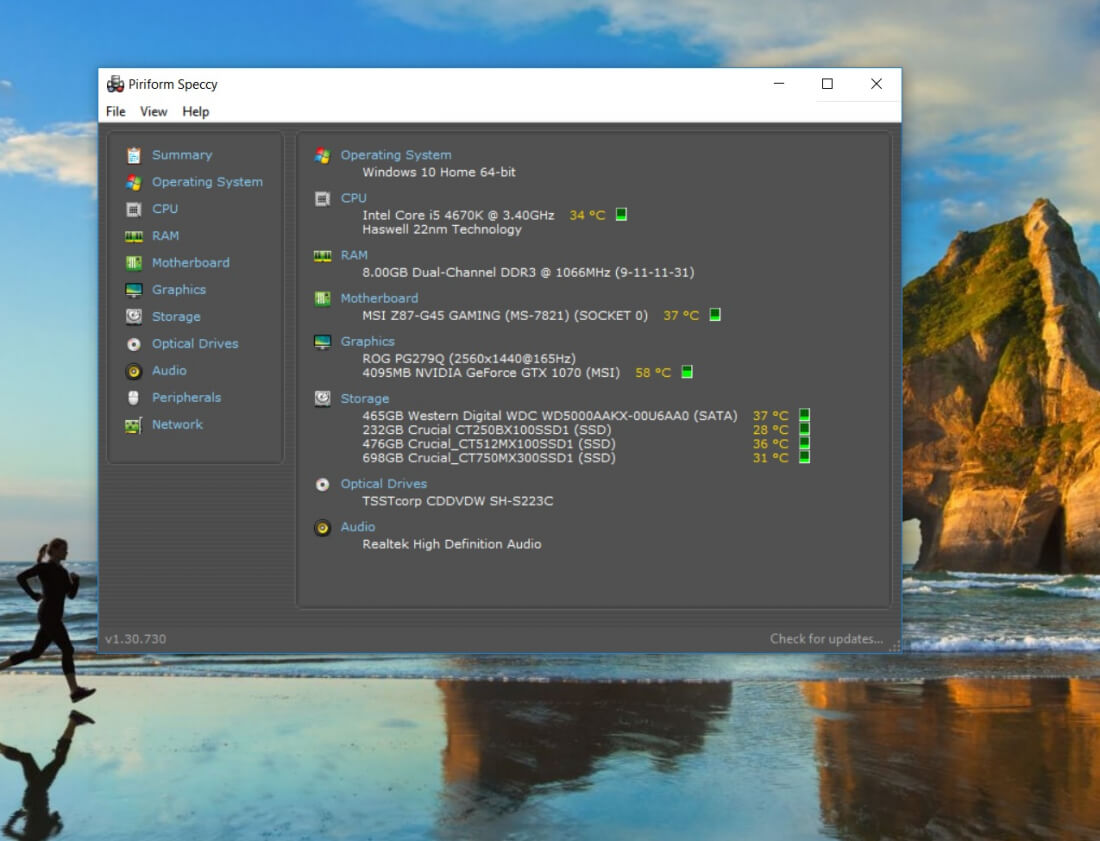
Task: Click the CT250BX100SSD1 temperature indicator icon
Action: tap(805, 429)
